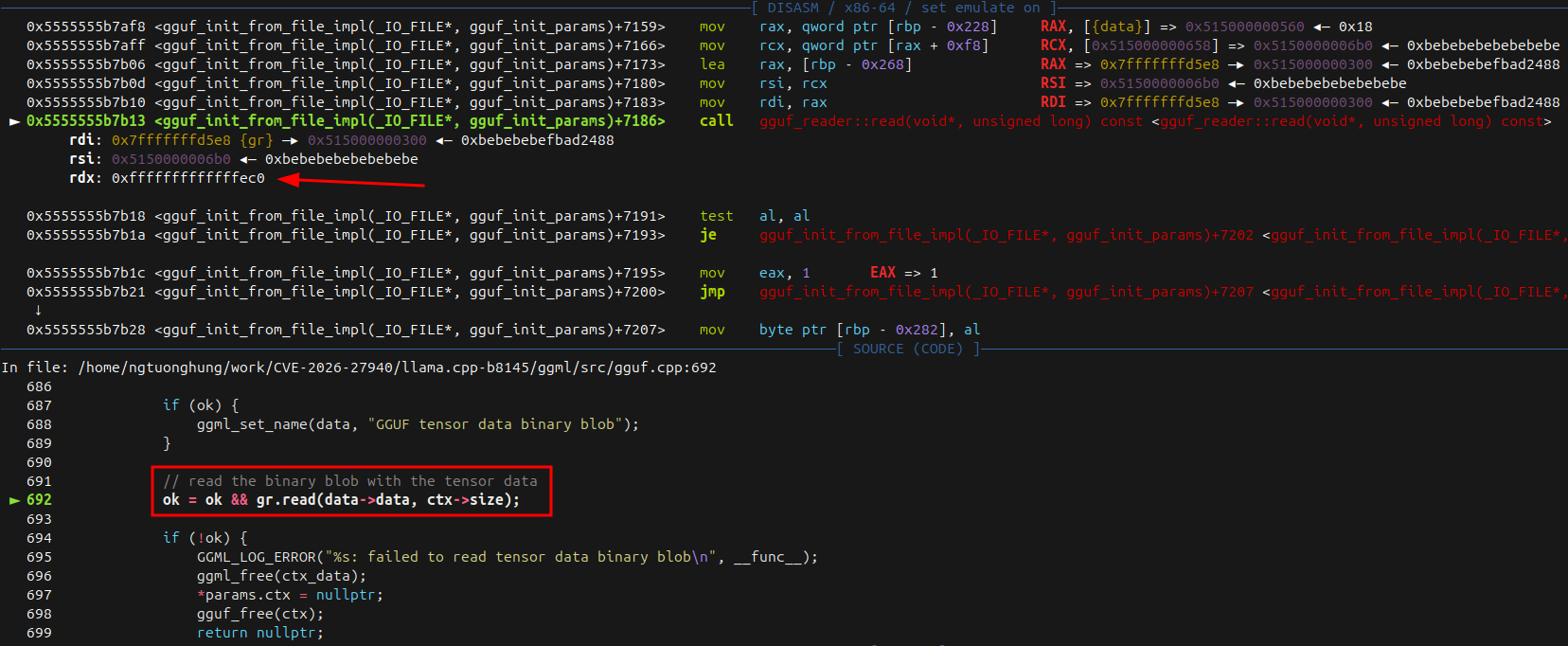
Task: Click the call mnemonic on the current instruction
Action: tap(716, 121)
